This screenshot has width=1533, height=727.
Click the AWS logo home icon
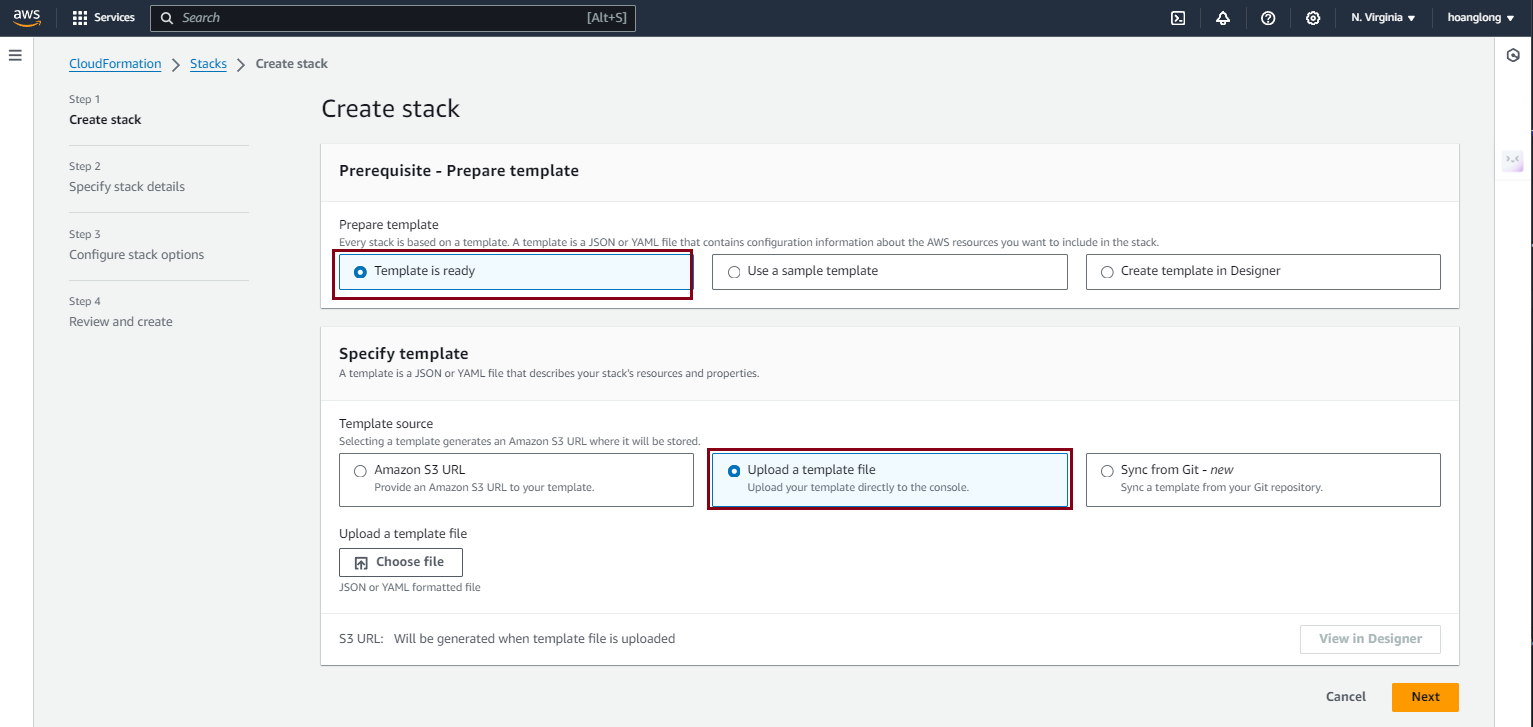27,18
